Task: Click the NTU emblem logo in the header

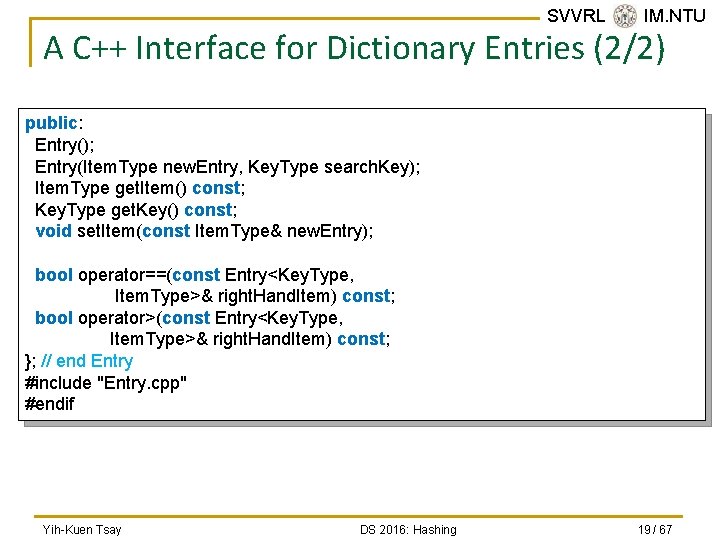Action: [624, 16]
